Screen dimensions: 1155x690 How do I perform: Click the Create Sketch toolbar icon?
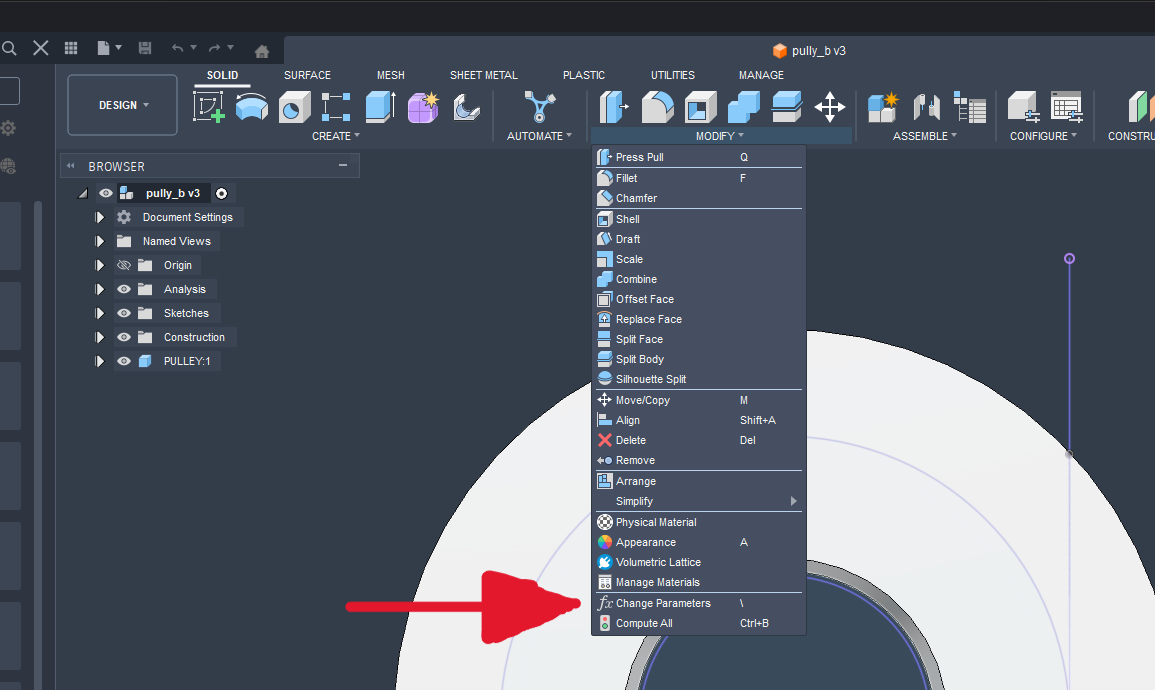click(x=208, y=107)
